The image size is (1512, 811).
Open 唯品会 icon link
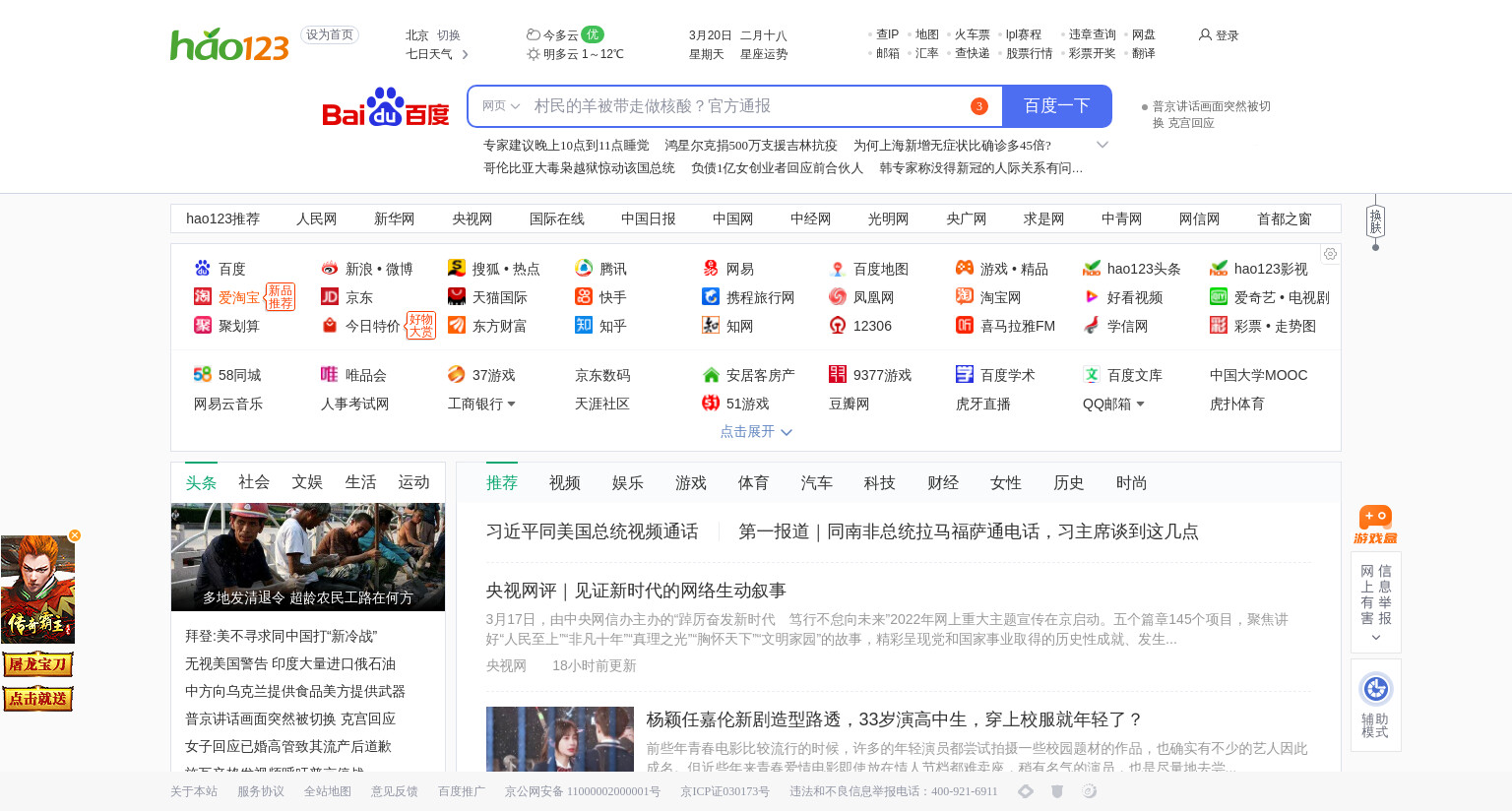(x=330, y=374)
